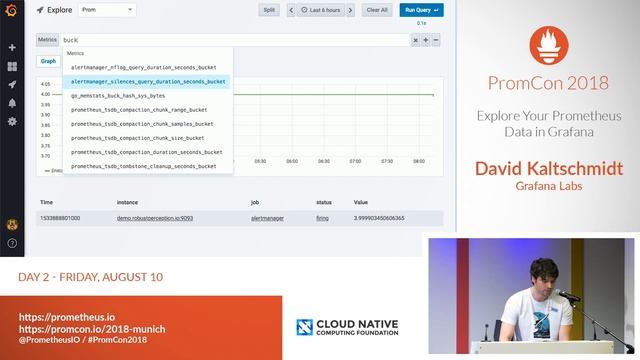Toggle the Graph panel button
Image resolution: width=640 pixels, height=360 pixels.
[x=48, y=61]
